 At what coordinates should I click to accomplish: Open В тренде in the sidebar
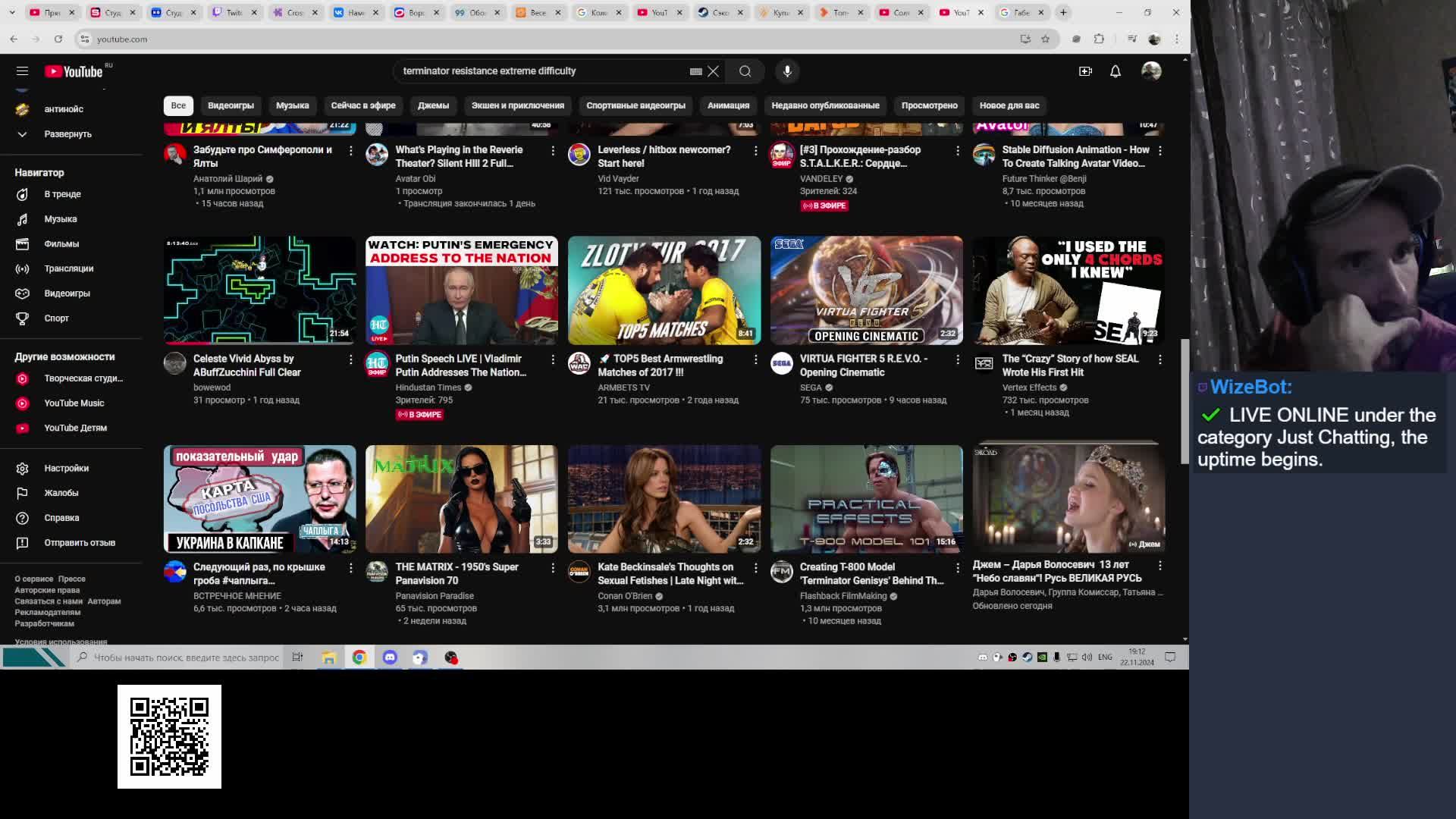[x=62, y=194]
